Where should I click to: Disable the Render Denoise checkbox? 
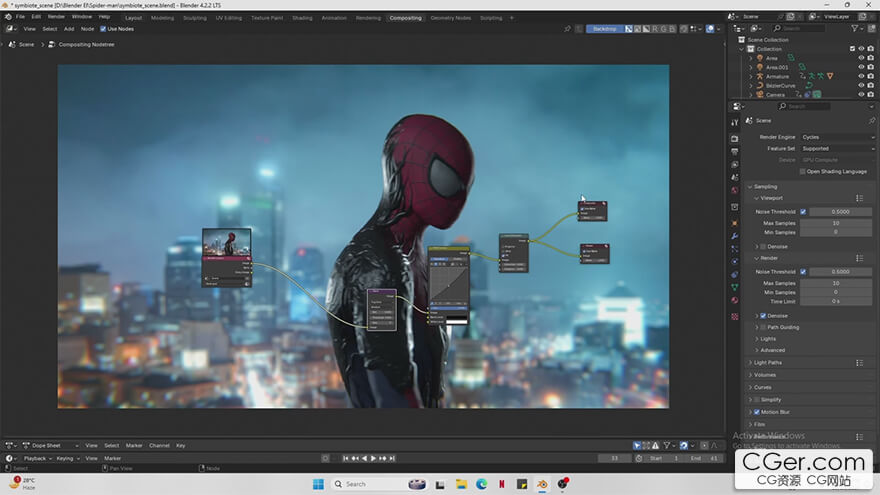pos(763,316)
